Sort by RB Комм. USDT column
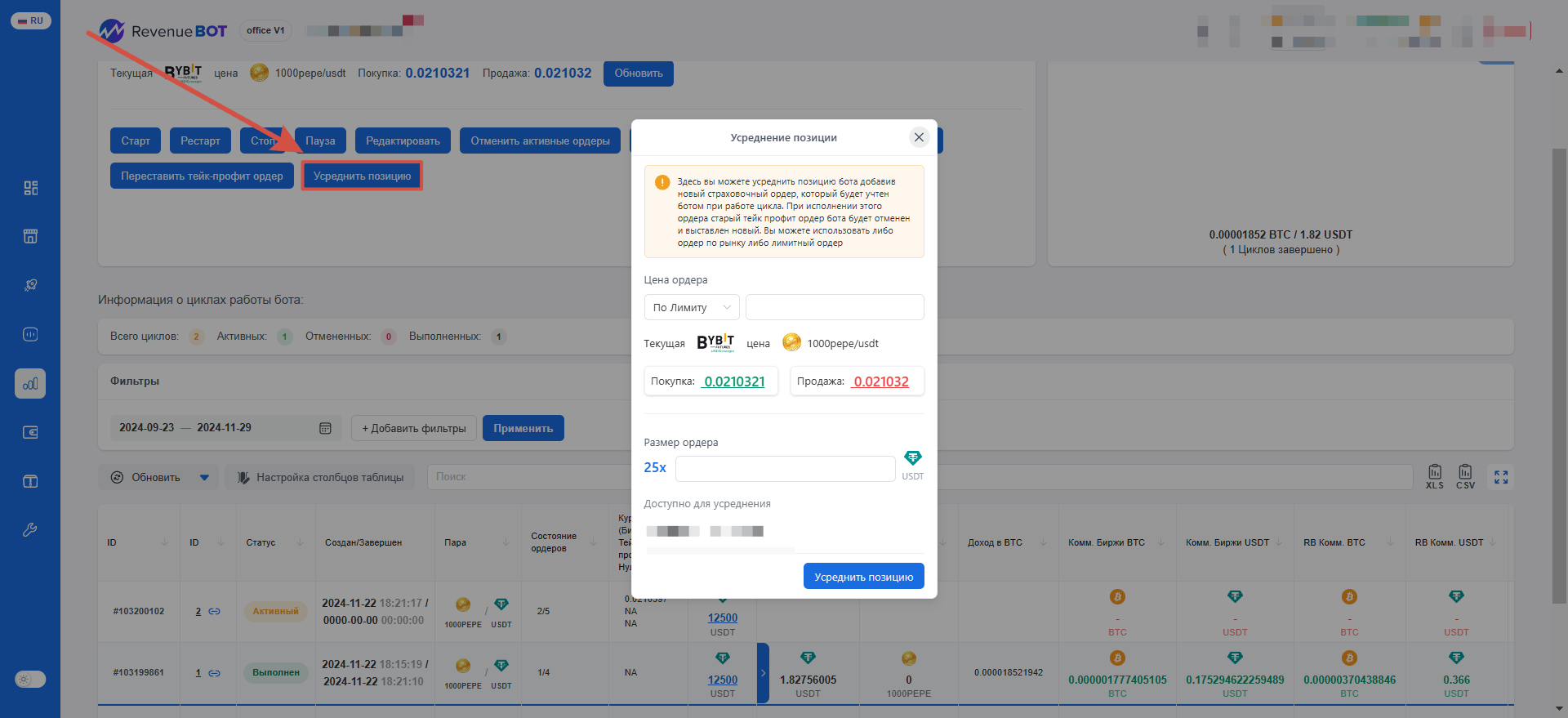The height and width of the screenshot is (718, 1568). pyautogui.click(x=1492, y=542)
